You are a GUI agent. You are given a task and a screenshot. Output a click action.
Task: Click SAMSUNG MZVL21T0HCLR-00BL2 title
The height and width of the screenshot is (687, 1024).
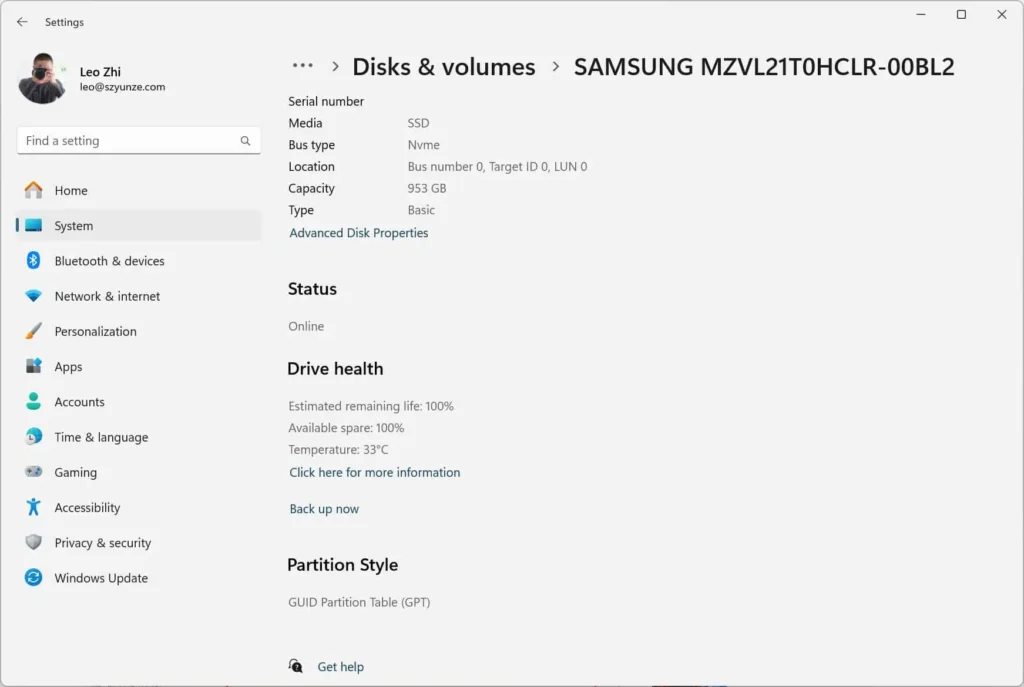pyautogui.click(x=764, y=67)
